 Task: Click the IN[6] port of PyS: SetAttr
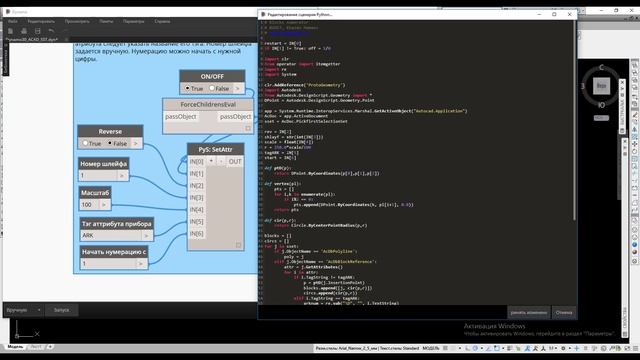pos(197,233)
